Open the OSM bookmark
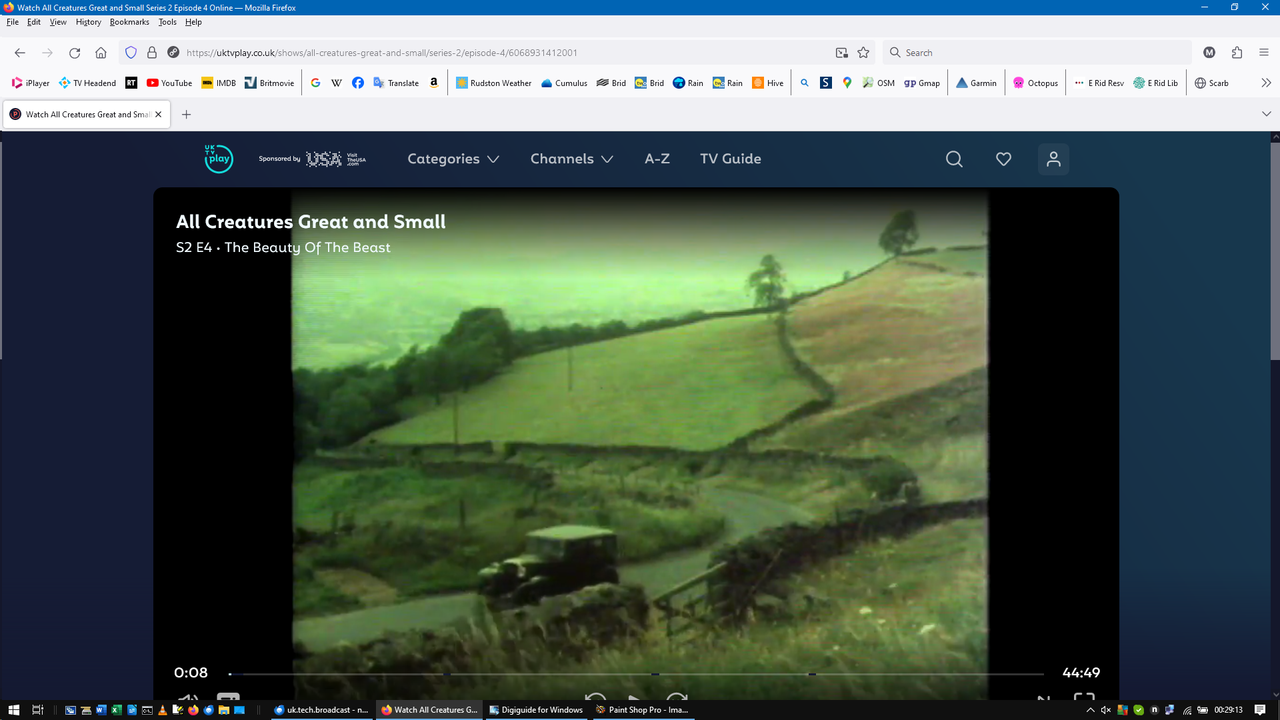Image resolution: width=1280 pixels, height=720 pixels. [878, 83]
